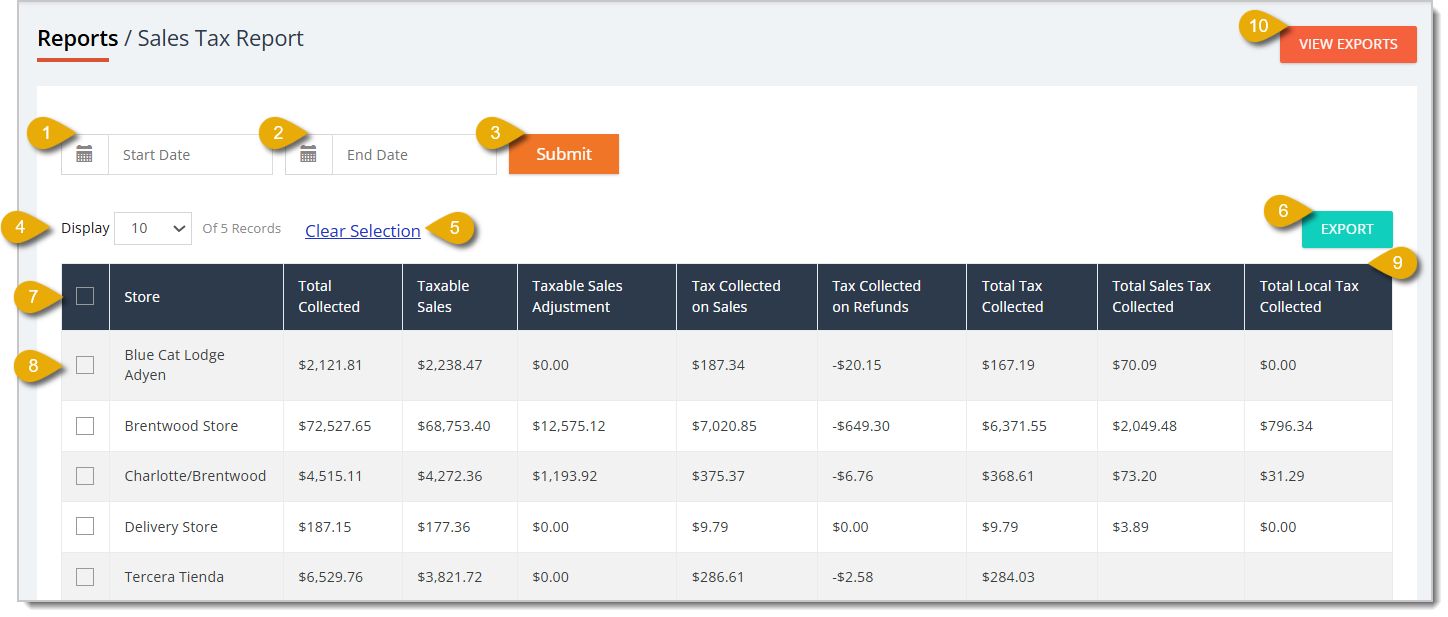Click the Total Sales Tax Collected header

tap(1171, 297)
